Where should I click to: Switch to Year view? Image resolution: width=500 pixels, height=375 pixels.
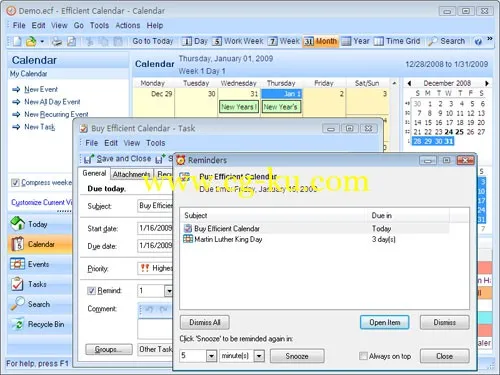tap(356, 41)
